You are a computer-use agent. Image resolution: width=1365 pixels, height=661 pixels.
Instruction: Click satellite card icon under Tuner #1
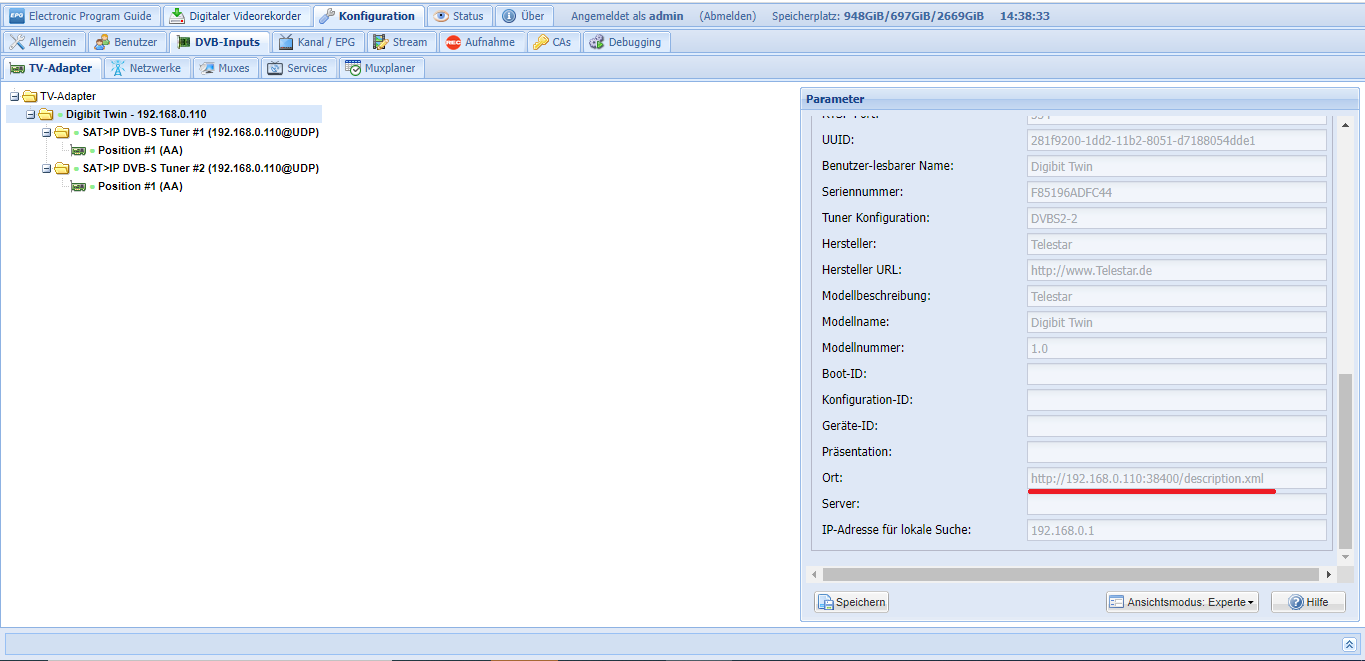[x=78, y=150]
